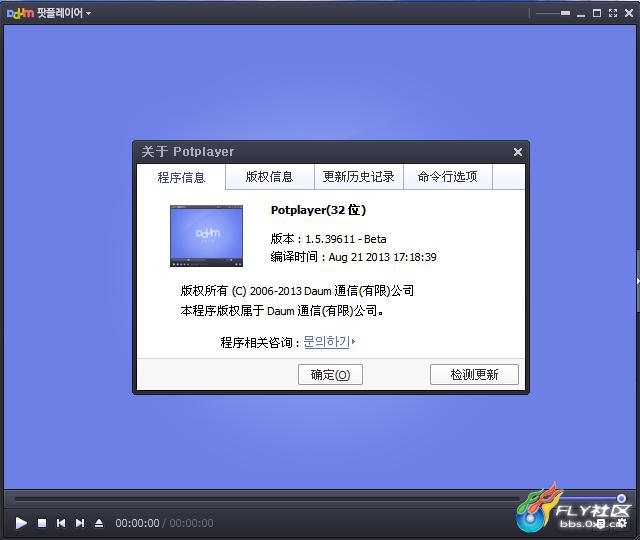Click the 版权所有 (C) 2006-2013 Daum copyright line
Screen dimensions: 640x540
pyautogui.click(x=297, y=291)
